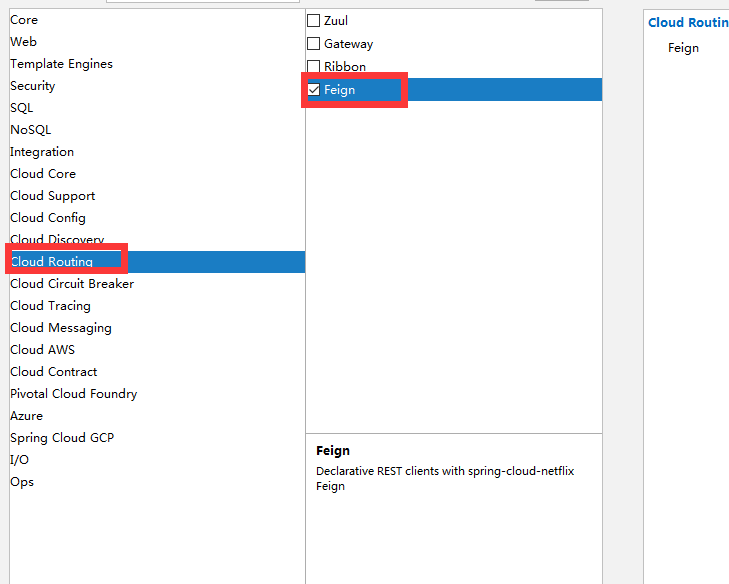Select the Cloud Config category

click(x=48, y=218)
